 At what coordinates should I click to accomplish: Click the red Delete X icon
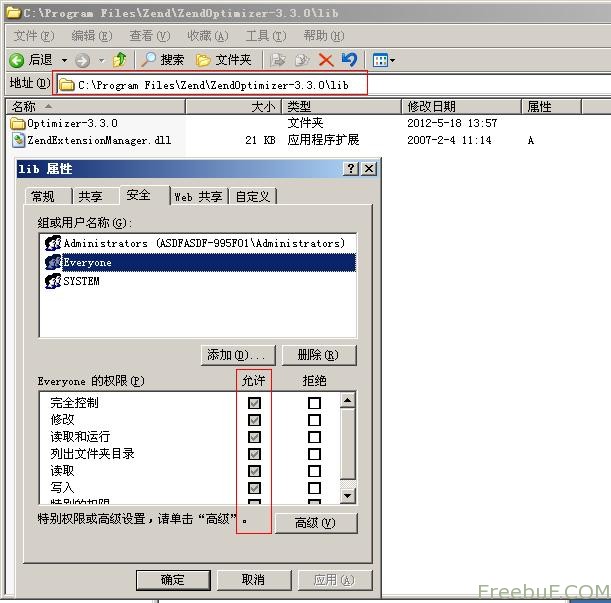[326, 60]
